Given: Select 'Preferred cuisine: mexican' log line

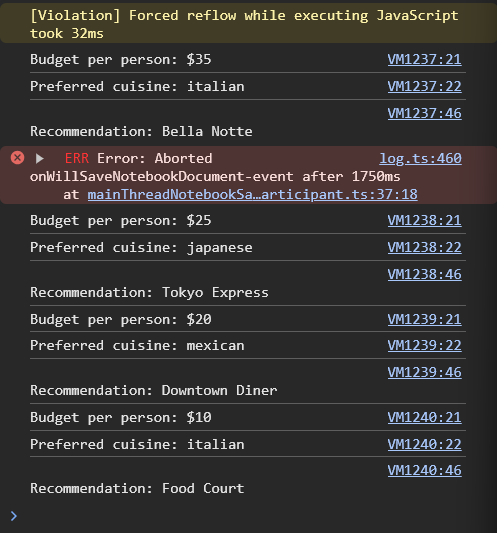Looking at the screenshot, I should click(137, 346).
